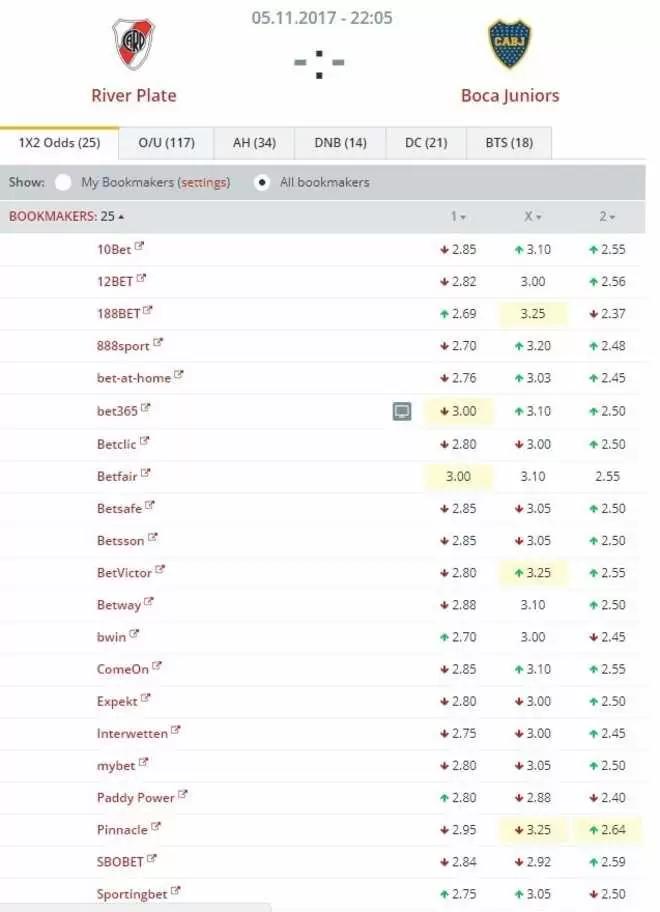The image size is (660, 912).
Task: Sort the Bookmakers column header
Action: [x=67, y=216]
